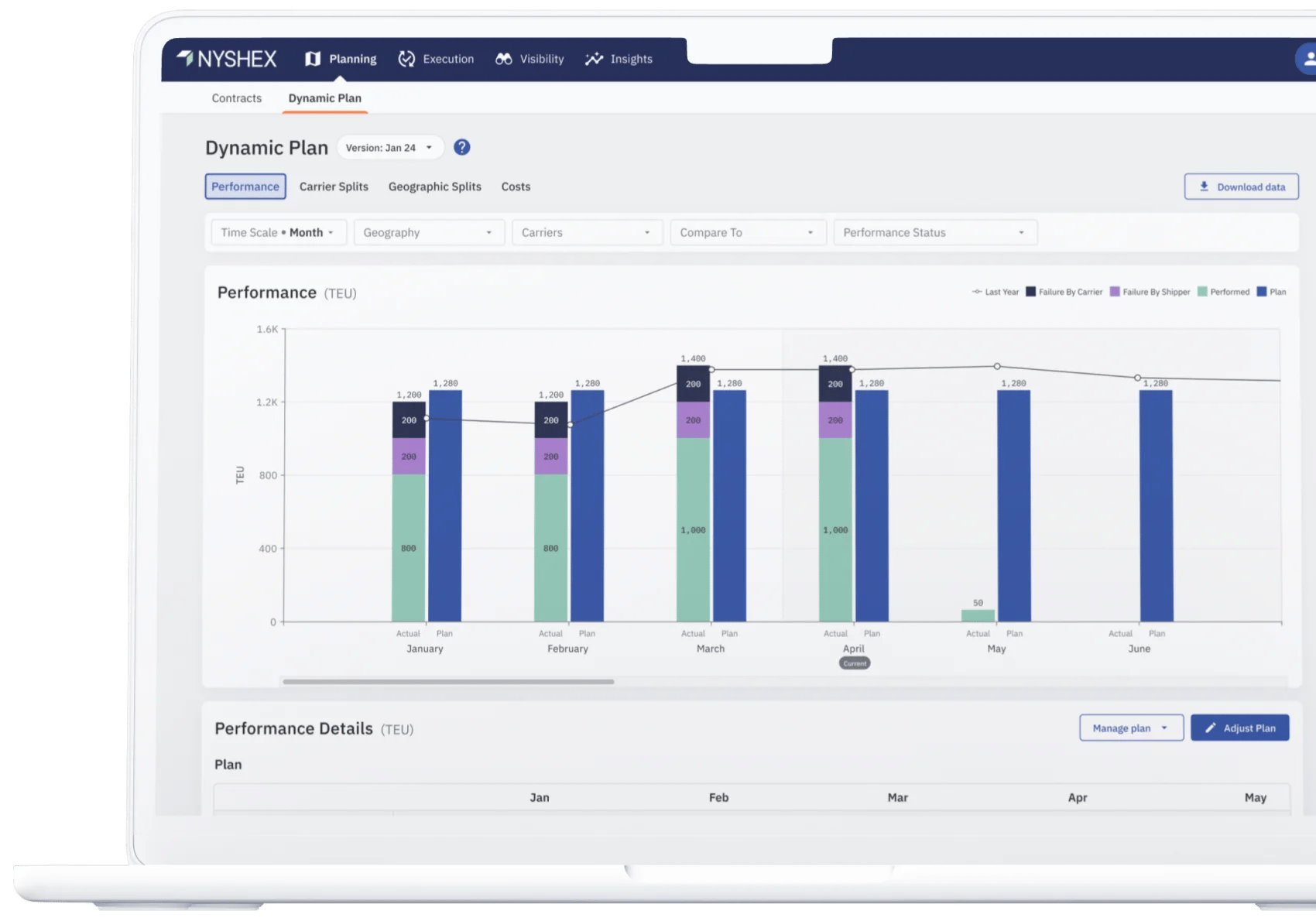Image resolution: width=1316 pixels, height=921 pixels.
Task: Open the Compare To dropdown
Action: coord(748,232)
